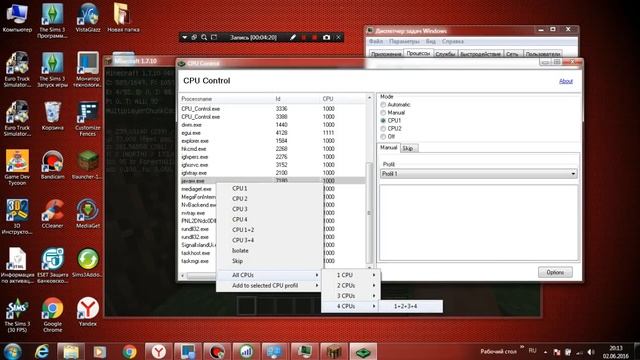Open the VistaGlazz desktop icon
Screen dimensions: 640x360
pos(88,18)
